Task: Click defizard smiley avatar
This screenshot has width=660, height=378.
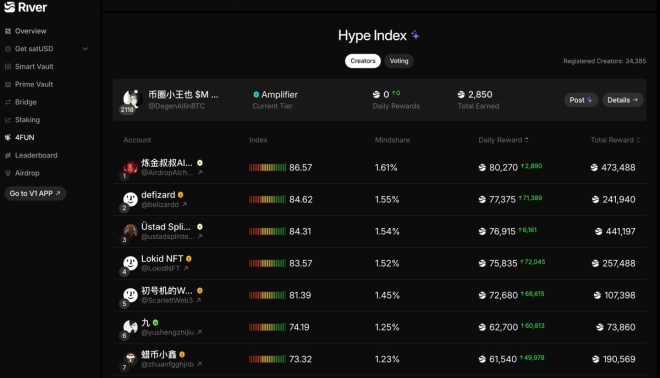Action: point(130,199)
